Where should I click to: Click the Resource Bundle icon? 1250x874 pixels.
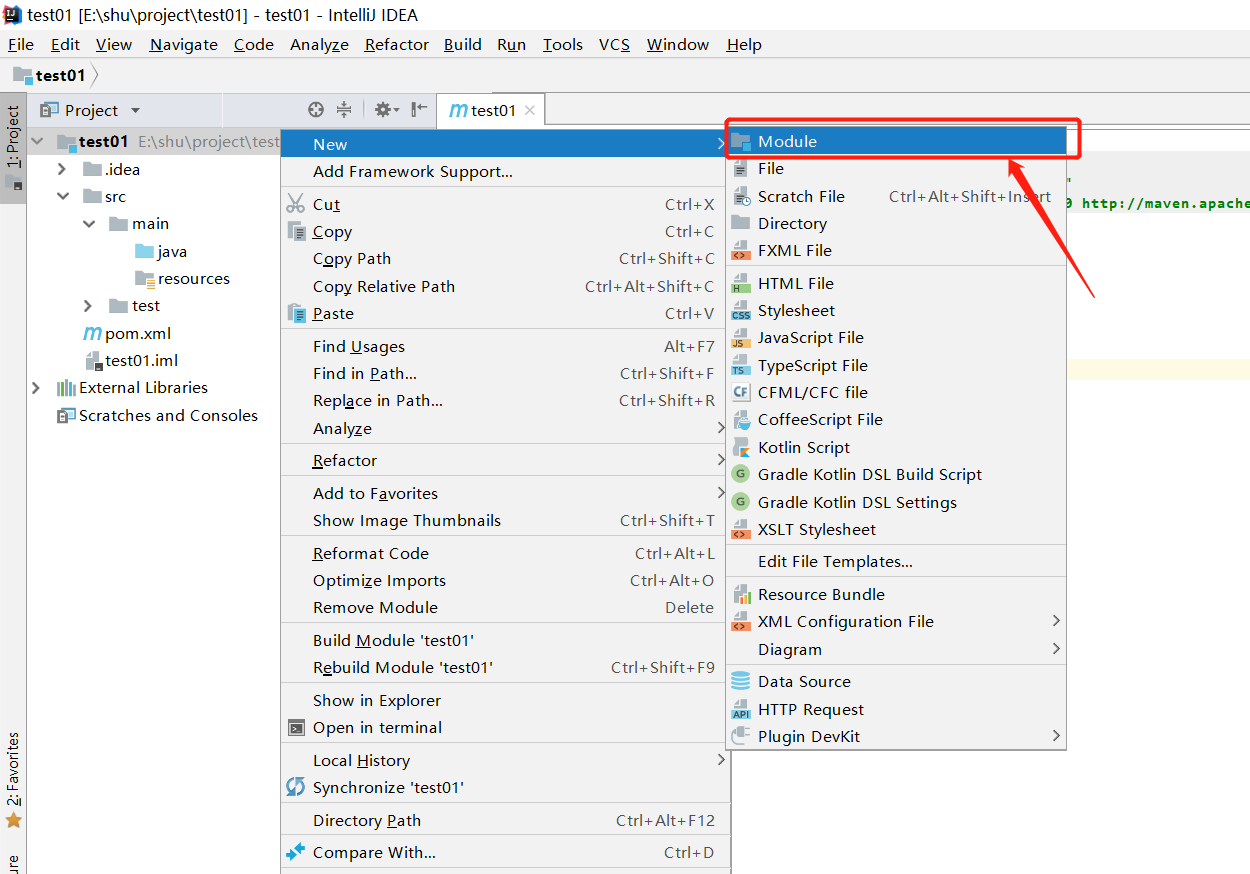coord(741,594)
